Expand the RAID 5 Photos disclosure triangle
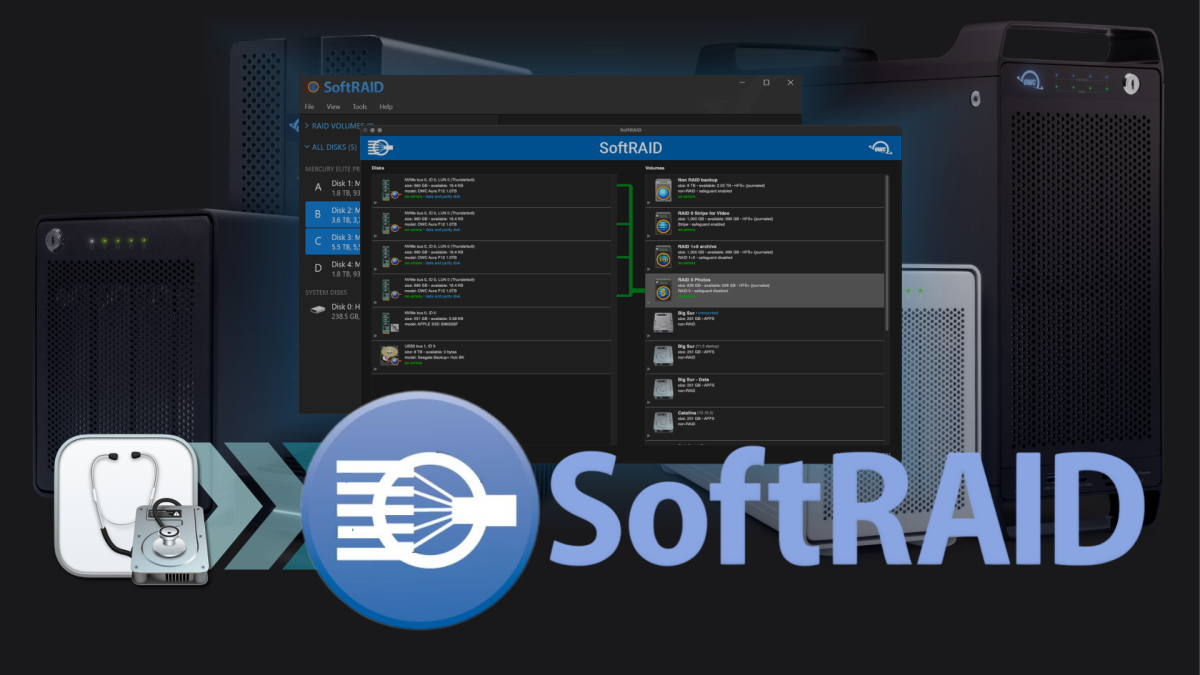 648,302
